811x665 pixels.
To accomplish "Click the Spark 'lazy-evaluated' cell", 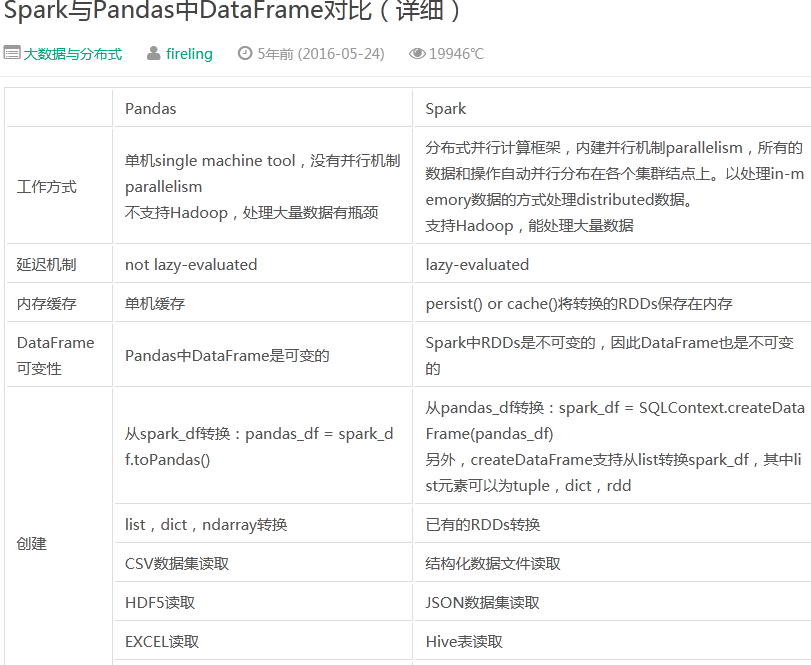I will [x=612, y=264].
